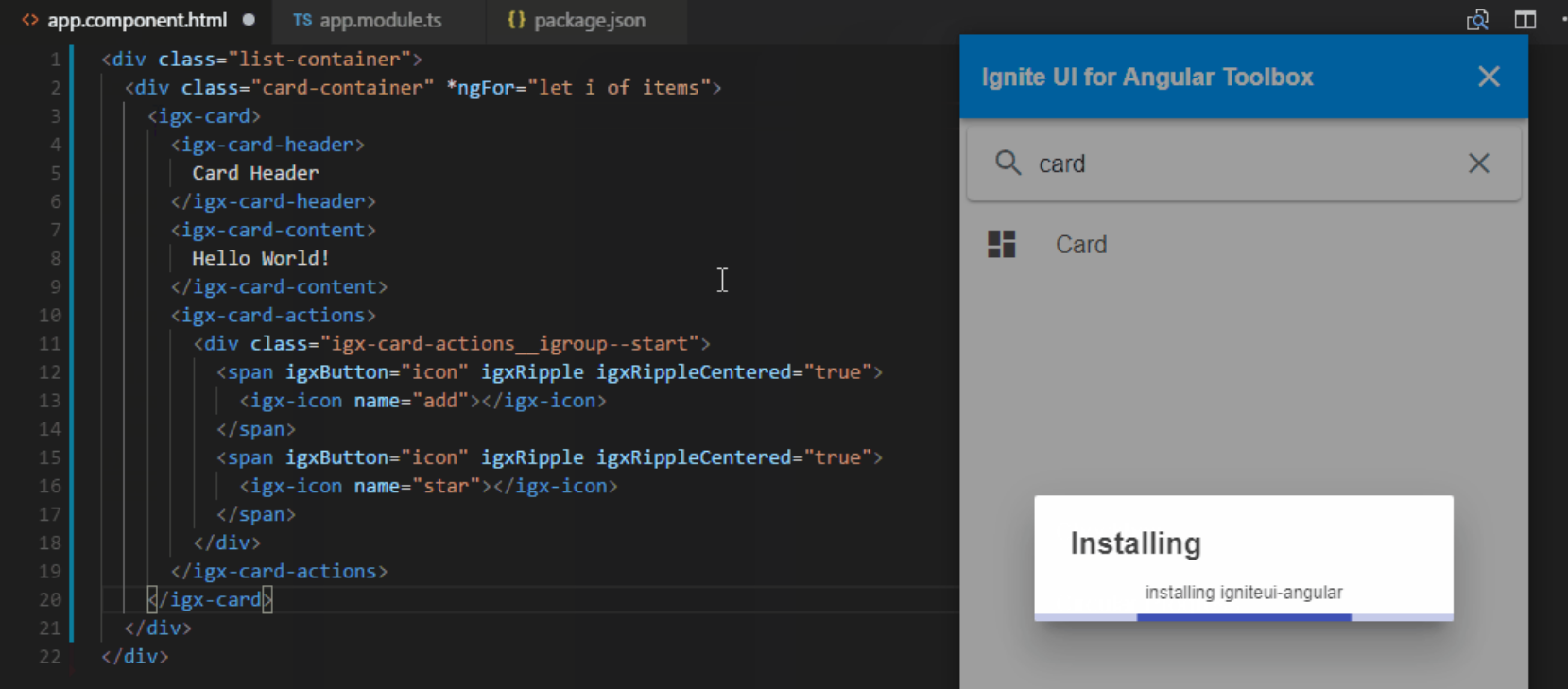
Task: Click igxRippleCentered attribute on line 15
Action: click(694, 457)
